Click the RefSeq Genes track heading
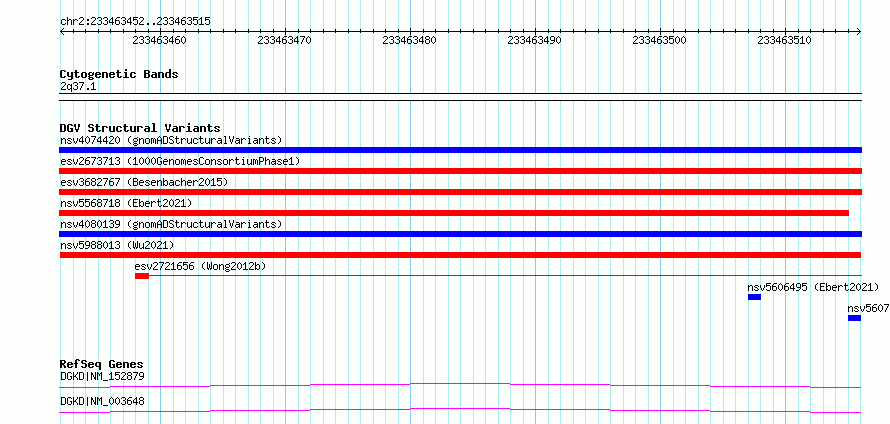The width and height of the screenshot is (890, 424). [102, 364]
